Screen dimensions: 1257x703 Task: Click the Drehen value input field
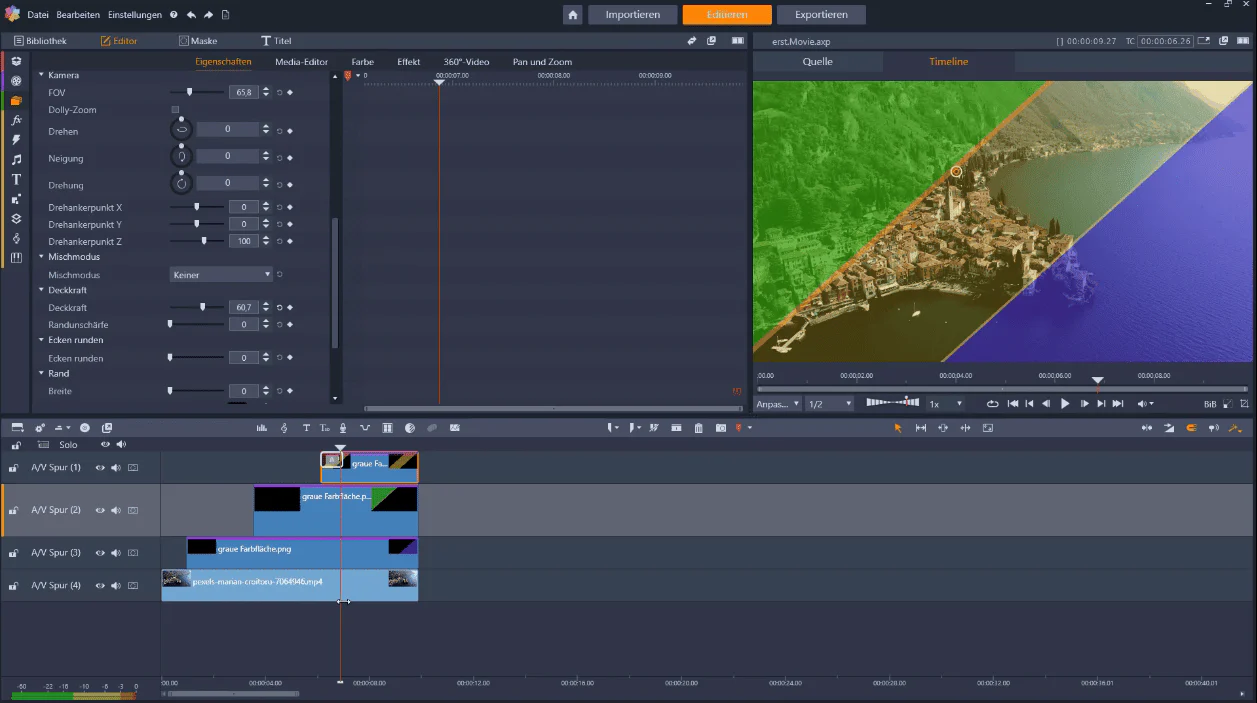227,130
